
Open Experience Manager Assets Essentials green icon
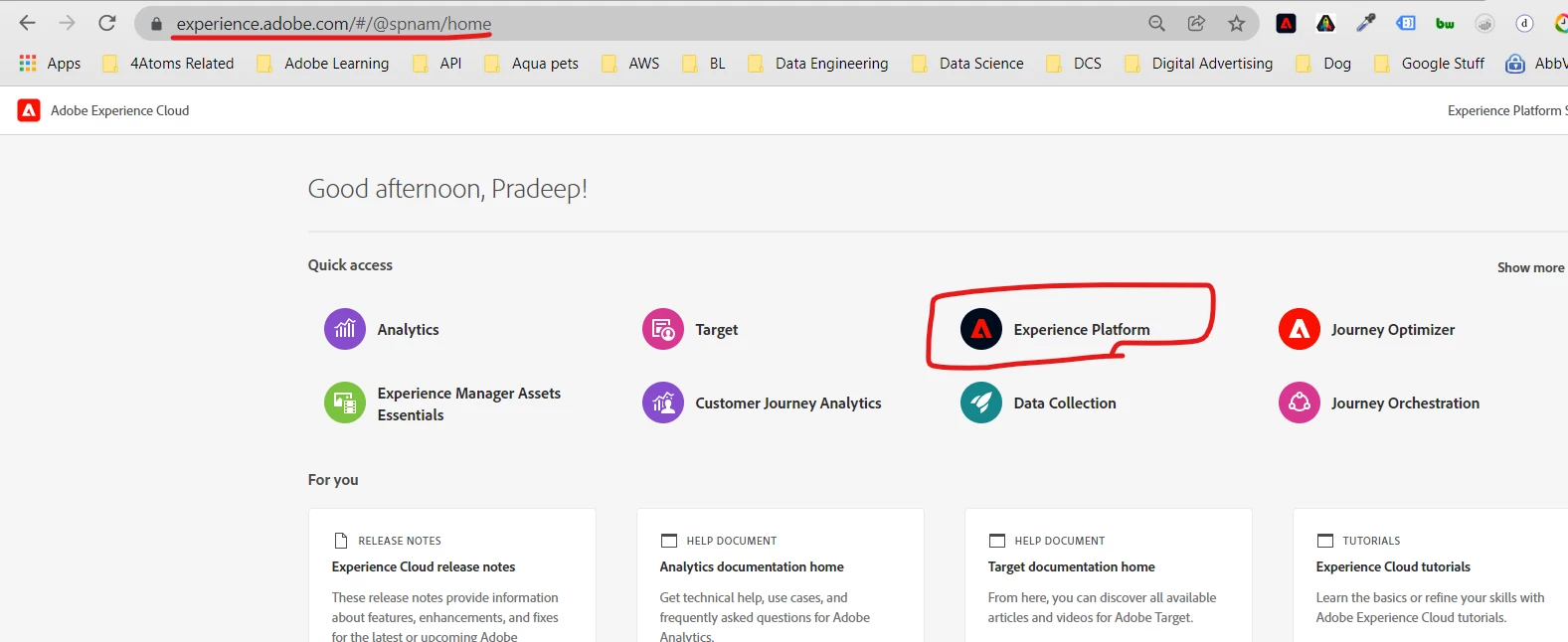click(x=345, y=402)
